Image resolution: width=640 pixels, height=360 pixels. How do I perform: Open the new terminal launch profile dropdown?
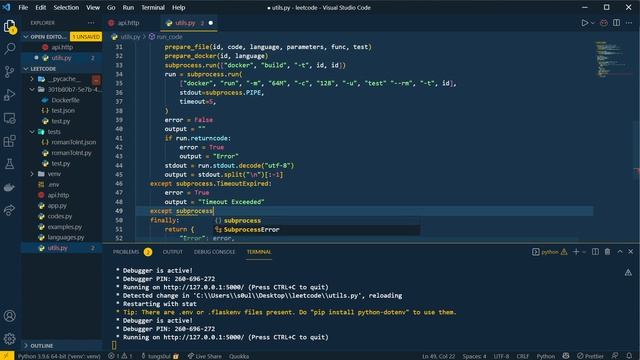[x=584, y=252]
